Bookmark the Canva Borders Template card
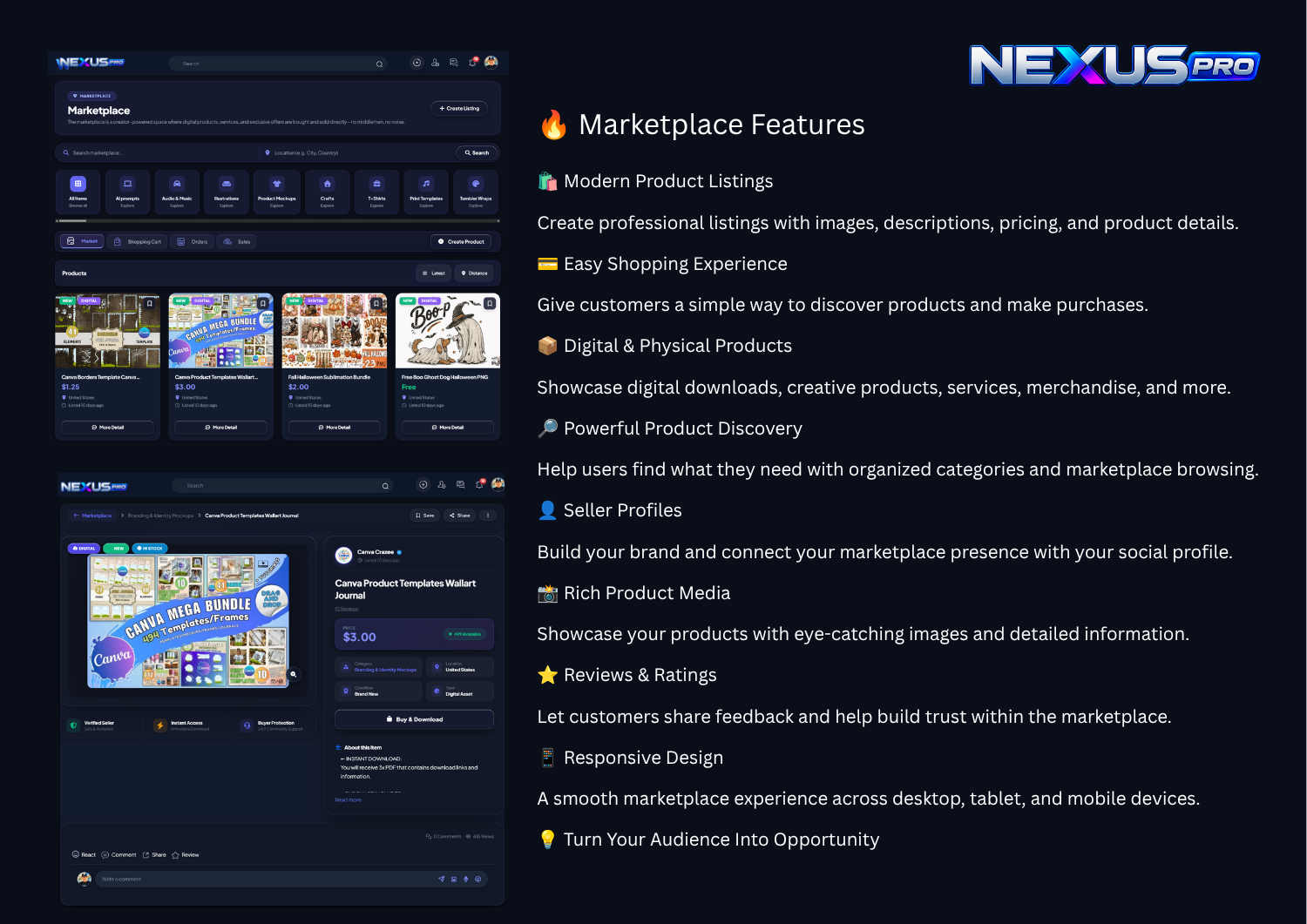The height and width of the screenshot is (924, 1307). [150, 304]
